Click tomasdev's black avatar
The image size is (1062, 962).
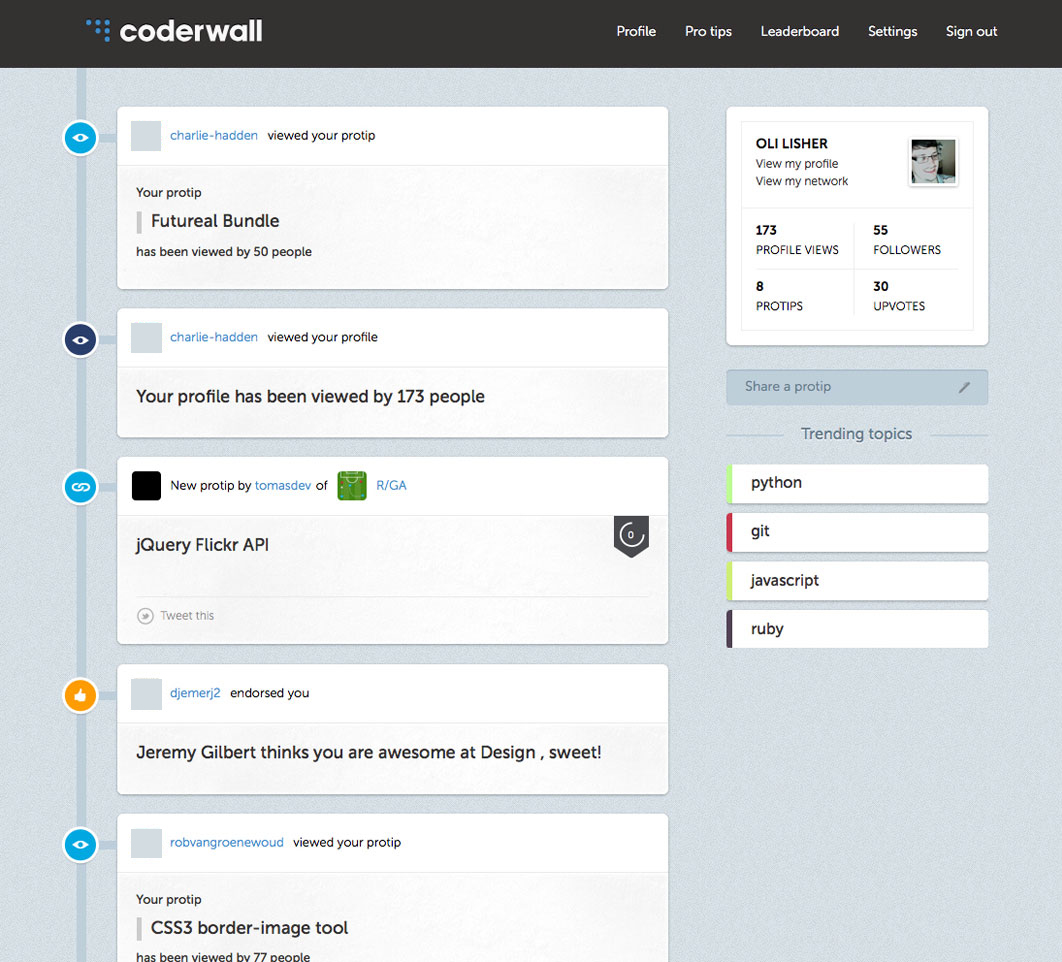(146, 486)
